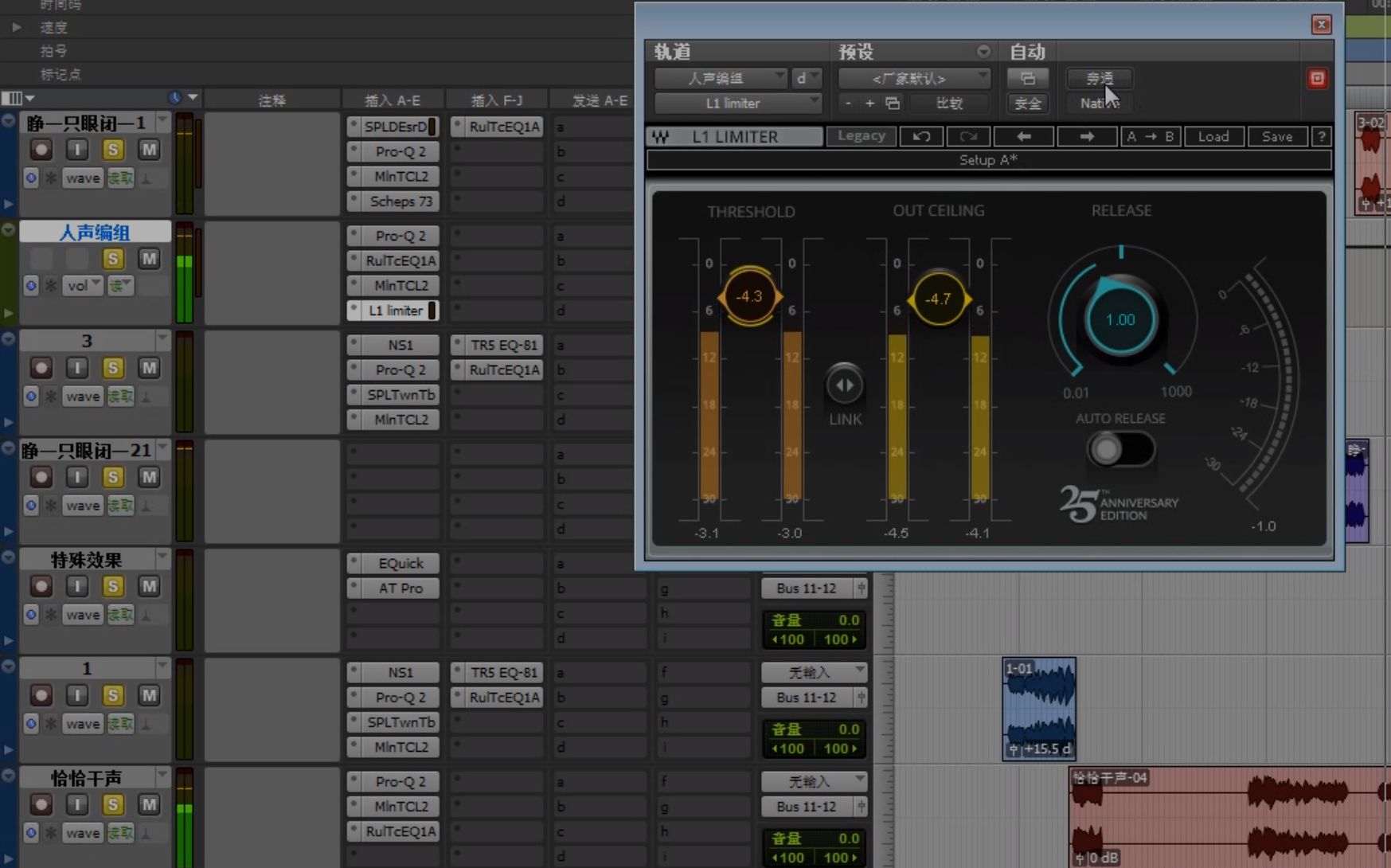Toggle input monitoring on track 恰恰干声
The image size is (1391, 868).
[x=76, y=803]
